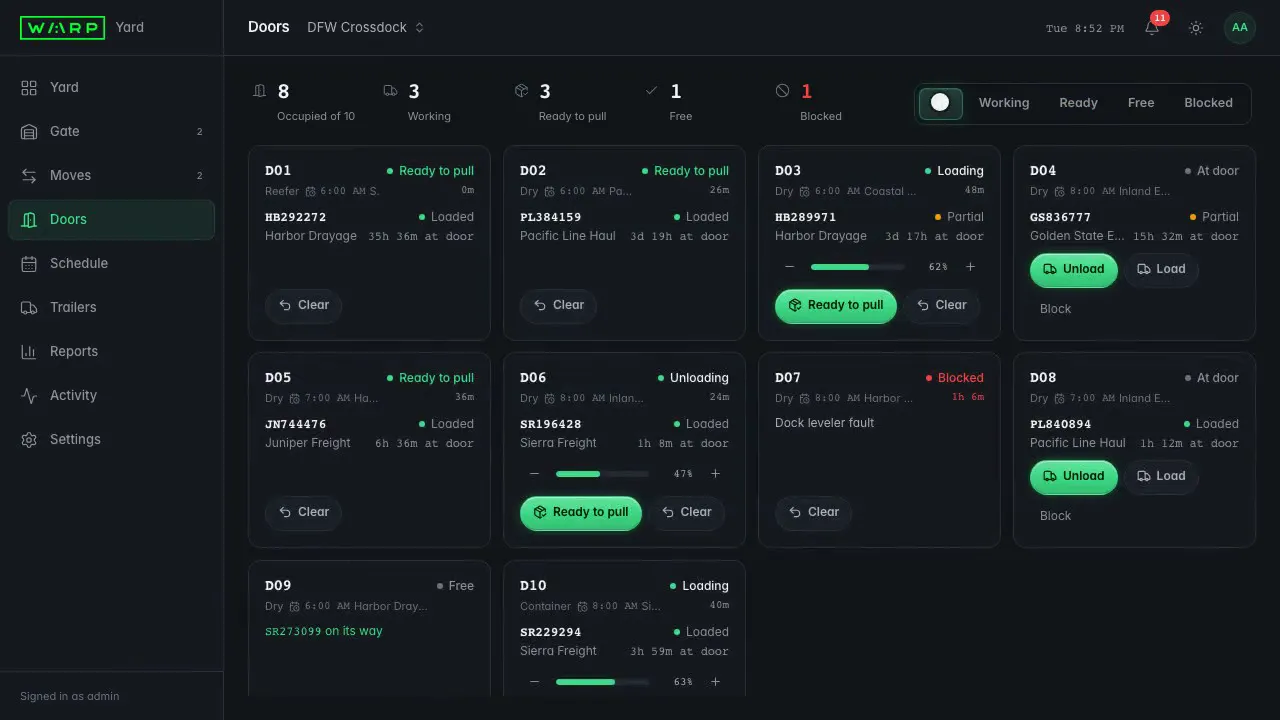The height and width of the screenshot is (720, 1280).
Task: Decrease D03 loading progress with minus
Action: point(790,267)
